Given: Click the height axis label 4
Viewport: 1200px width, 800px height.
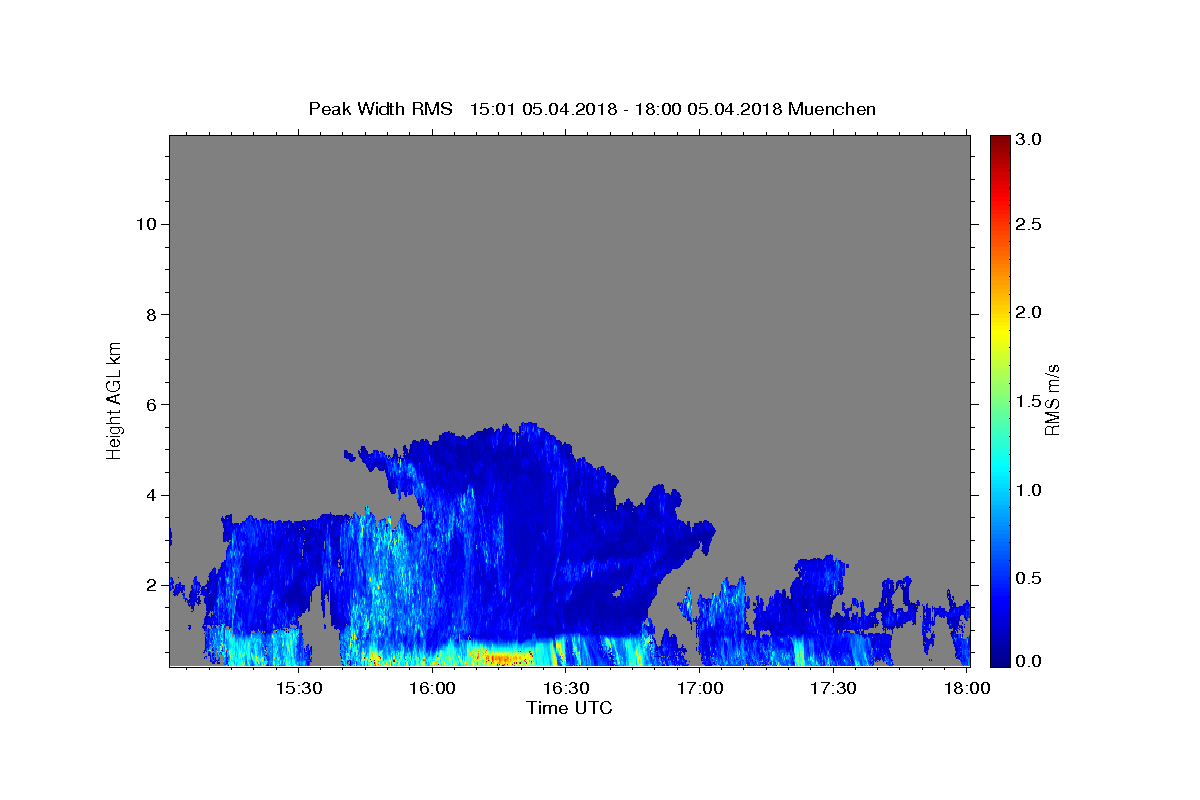Looking at the screenshot, I should click(x=151, y=495).
